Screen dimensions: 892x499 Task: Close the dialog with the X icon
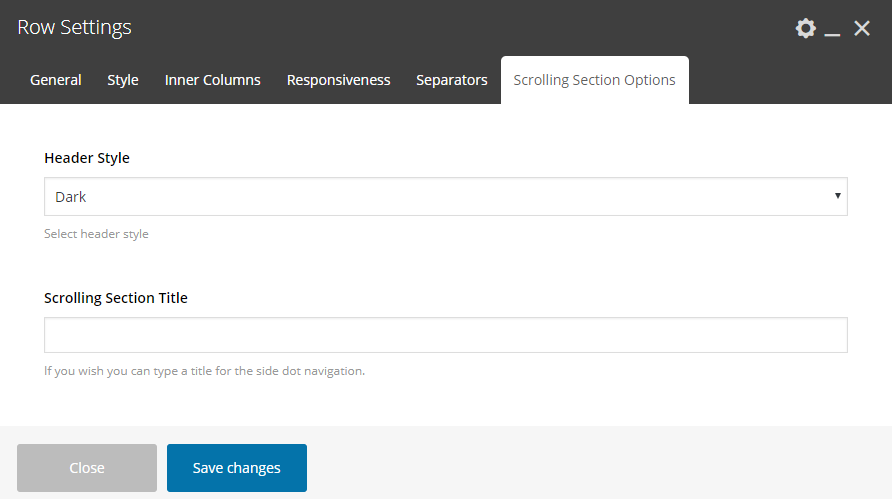click(x=862, y=28)
